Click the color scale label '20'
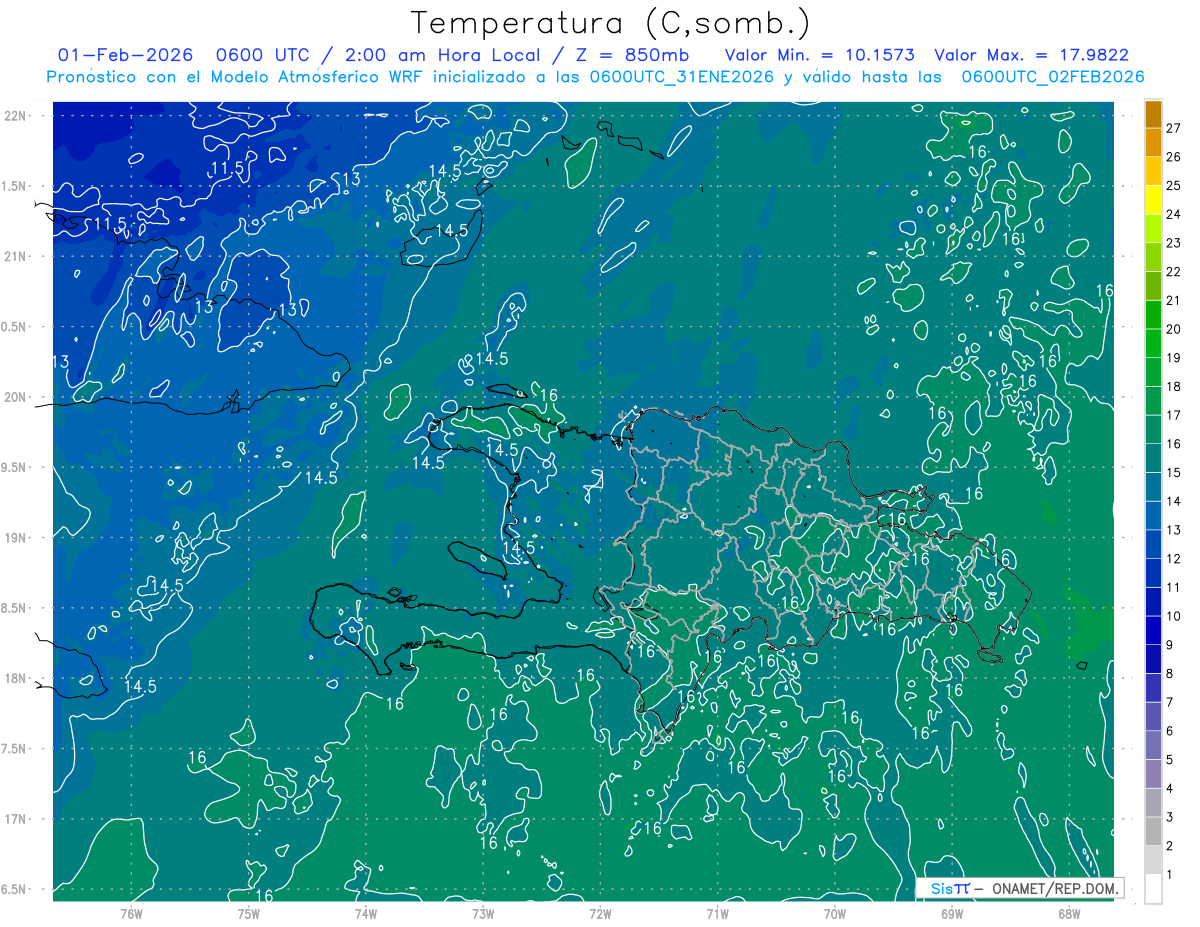This screenshot has height=927, width=1200. (x=1174, y=329)
